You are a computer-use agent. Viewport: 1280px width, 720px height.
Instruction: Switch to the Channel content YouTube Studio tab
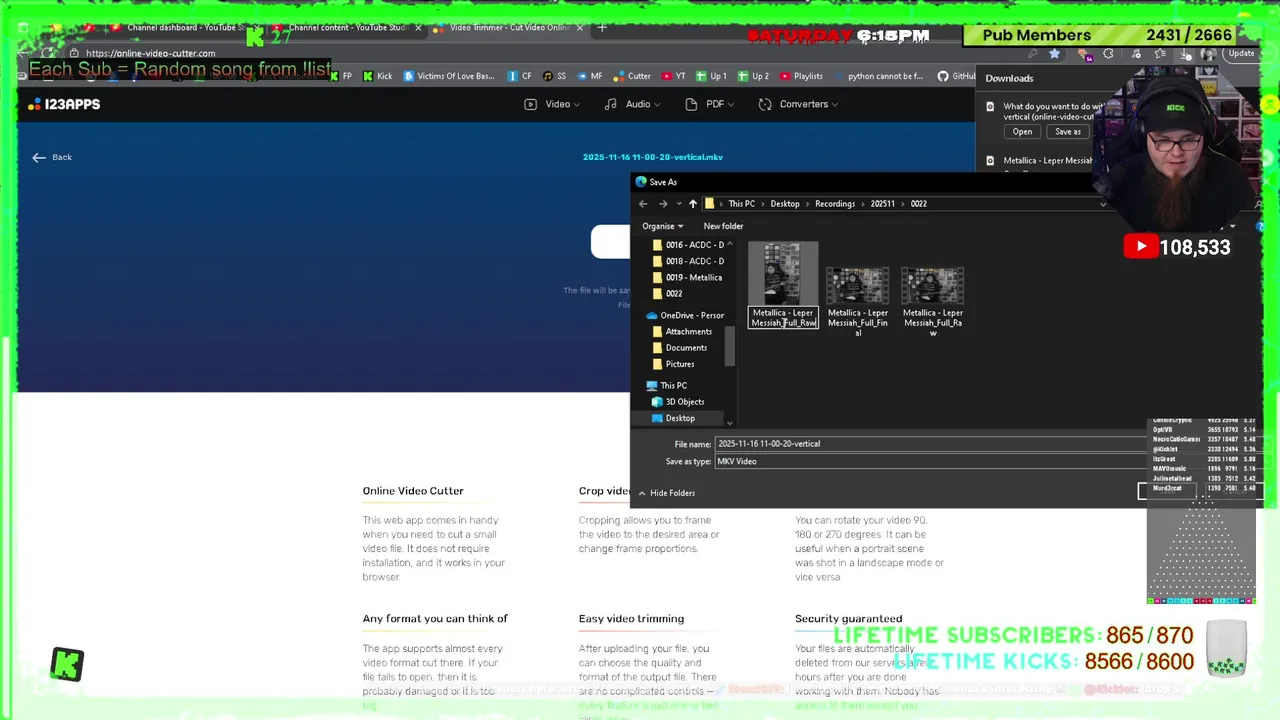click(x=345, y=28)
